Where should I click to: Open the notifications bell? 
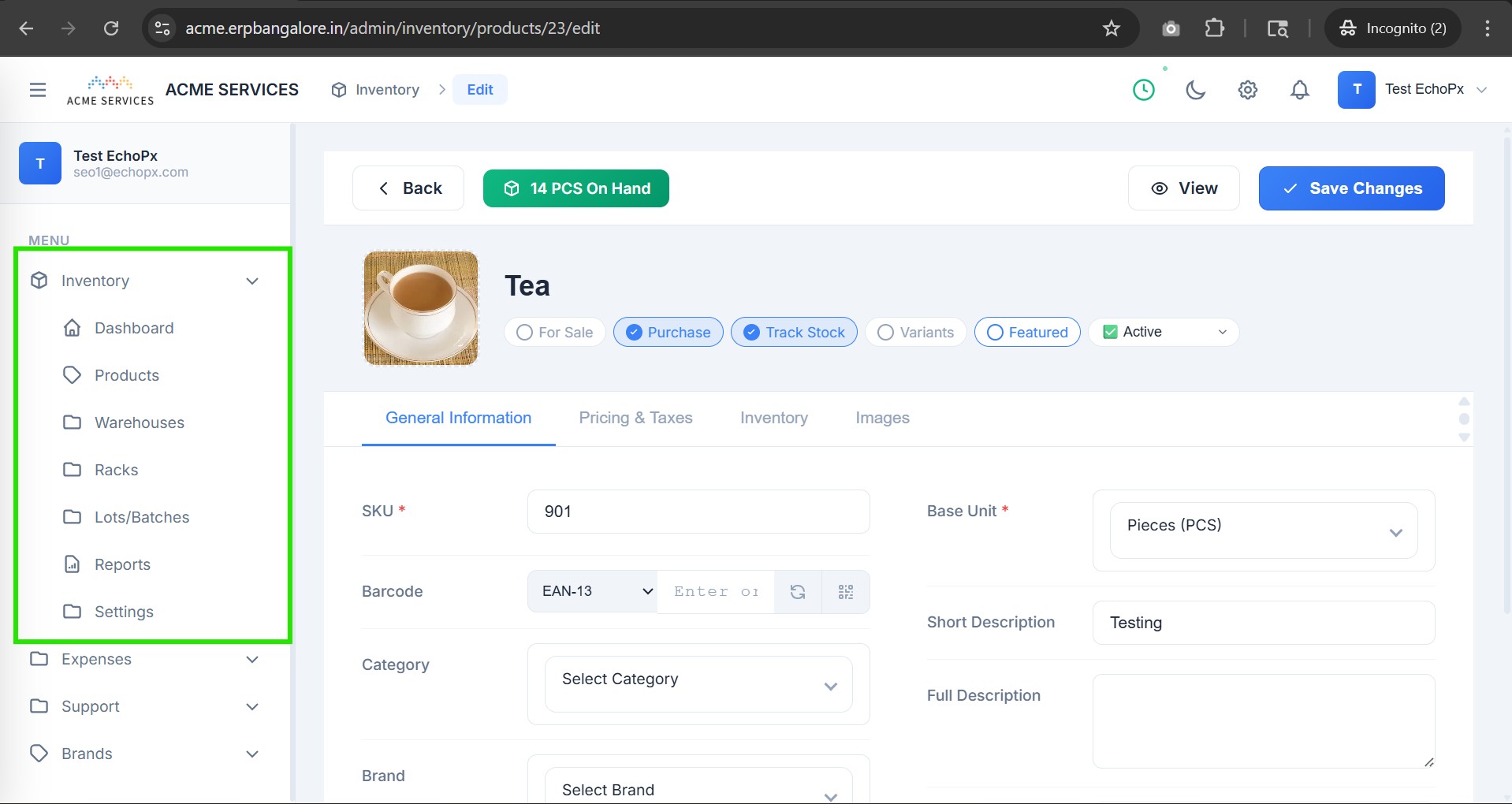coord(1299,90)
